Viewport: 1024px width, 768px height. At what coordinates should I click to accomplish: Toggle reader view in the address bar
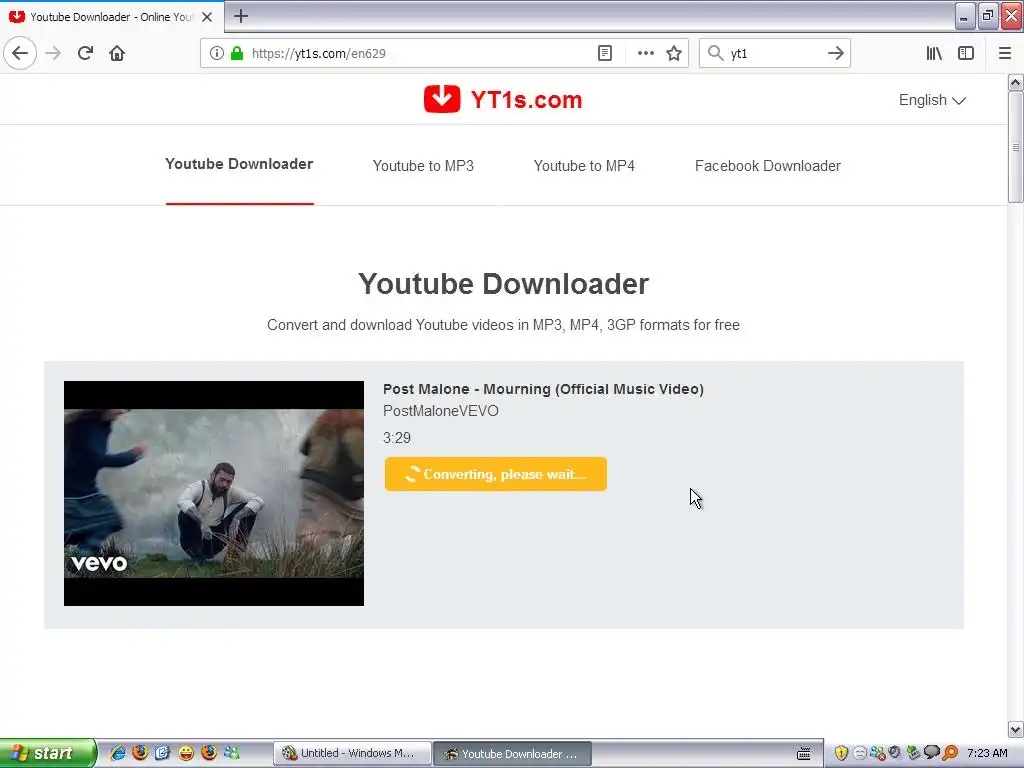605,53
